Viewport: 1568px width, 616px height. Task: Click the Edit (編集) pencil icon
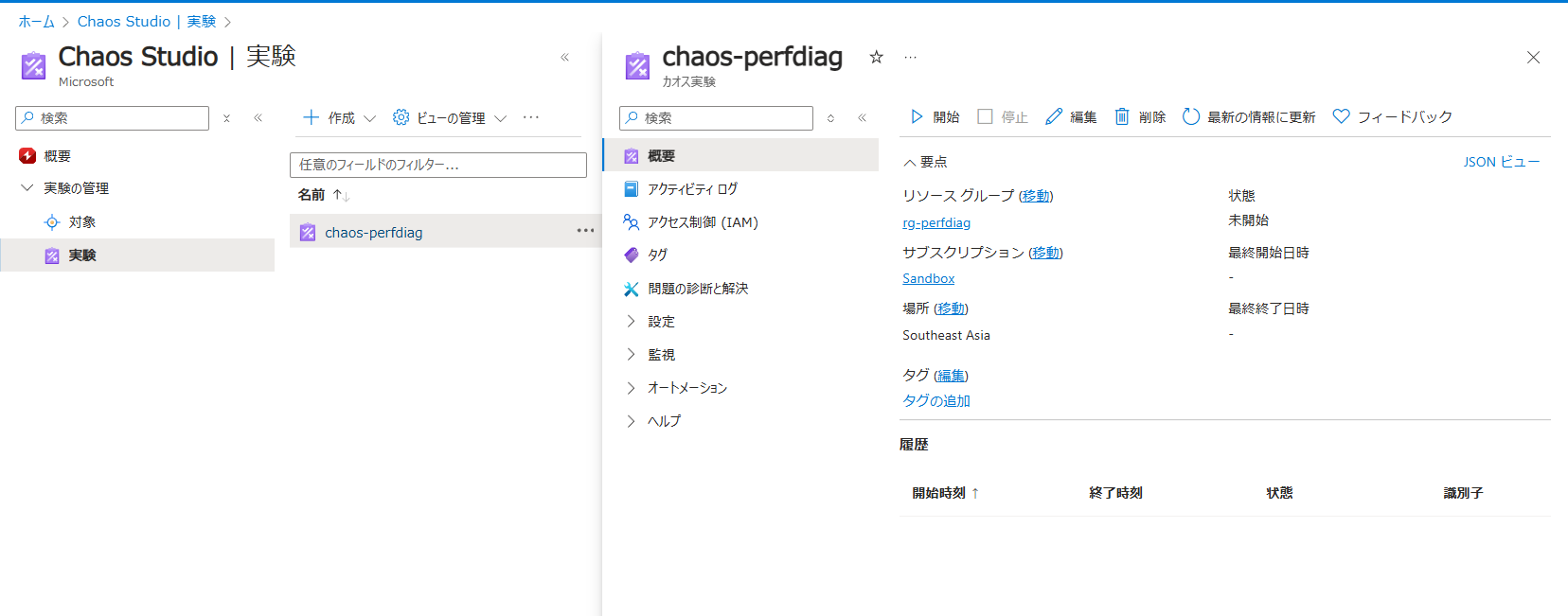tap(1054, 116)
